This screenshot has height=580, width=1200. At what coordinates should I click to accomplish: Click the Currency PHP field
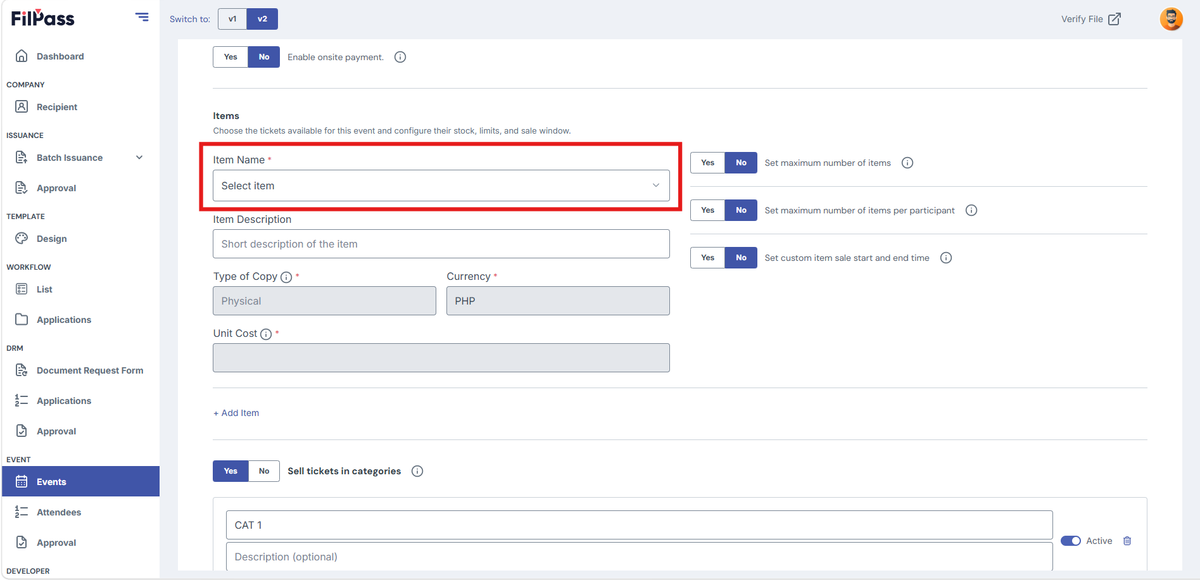pos(558,301)
